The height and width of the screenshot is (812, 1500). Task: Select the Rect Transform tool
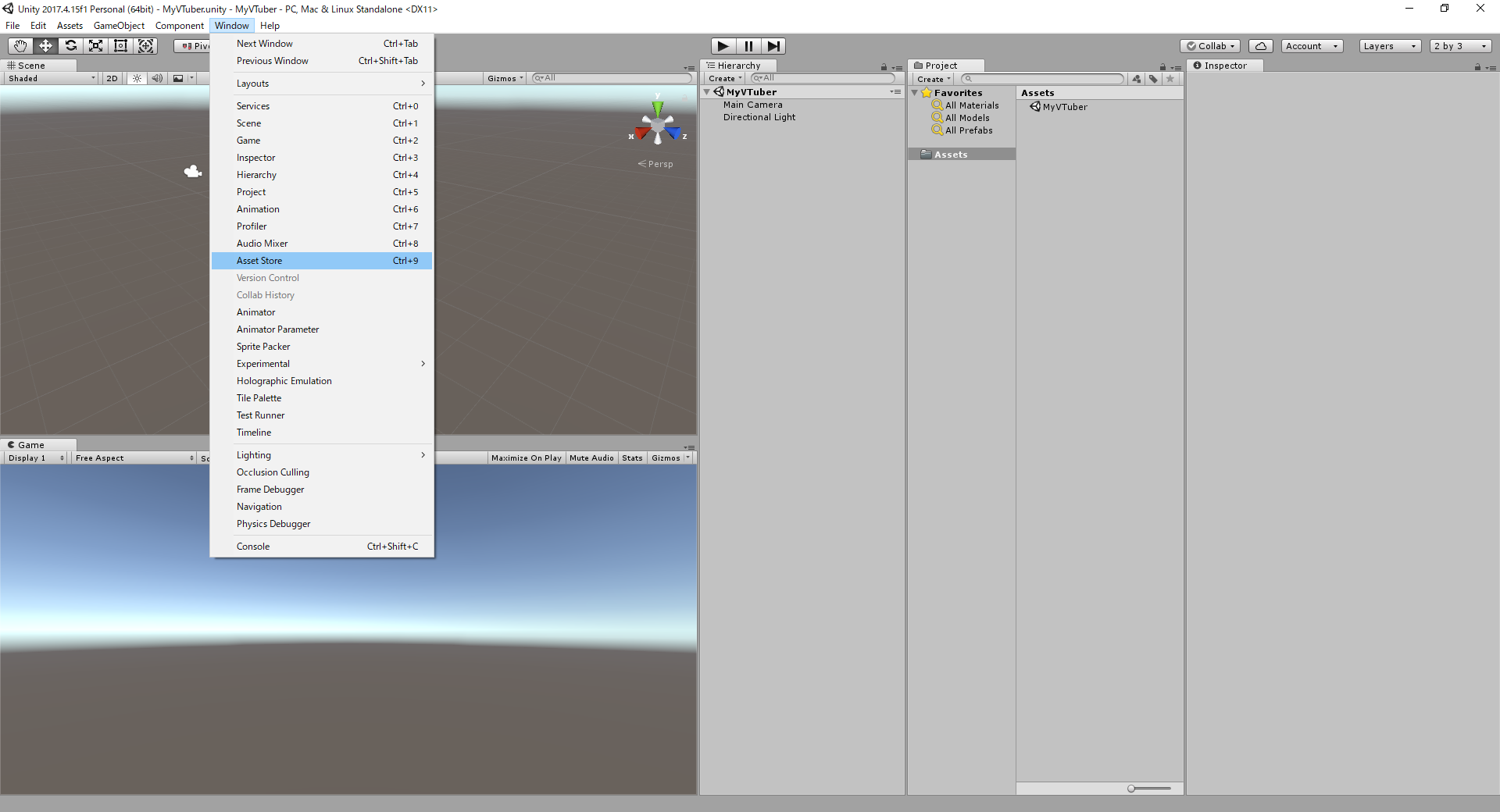click(x=120, y=45)
